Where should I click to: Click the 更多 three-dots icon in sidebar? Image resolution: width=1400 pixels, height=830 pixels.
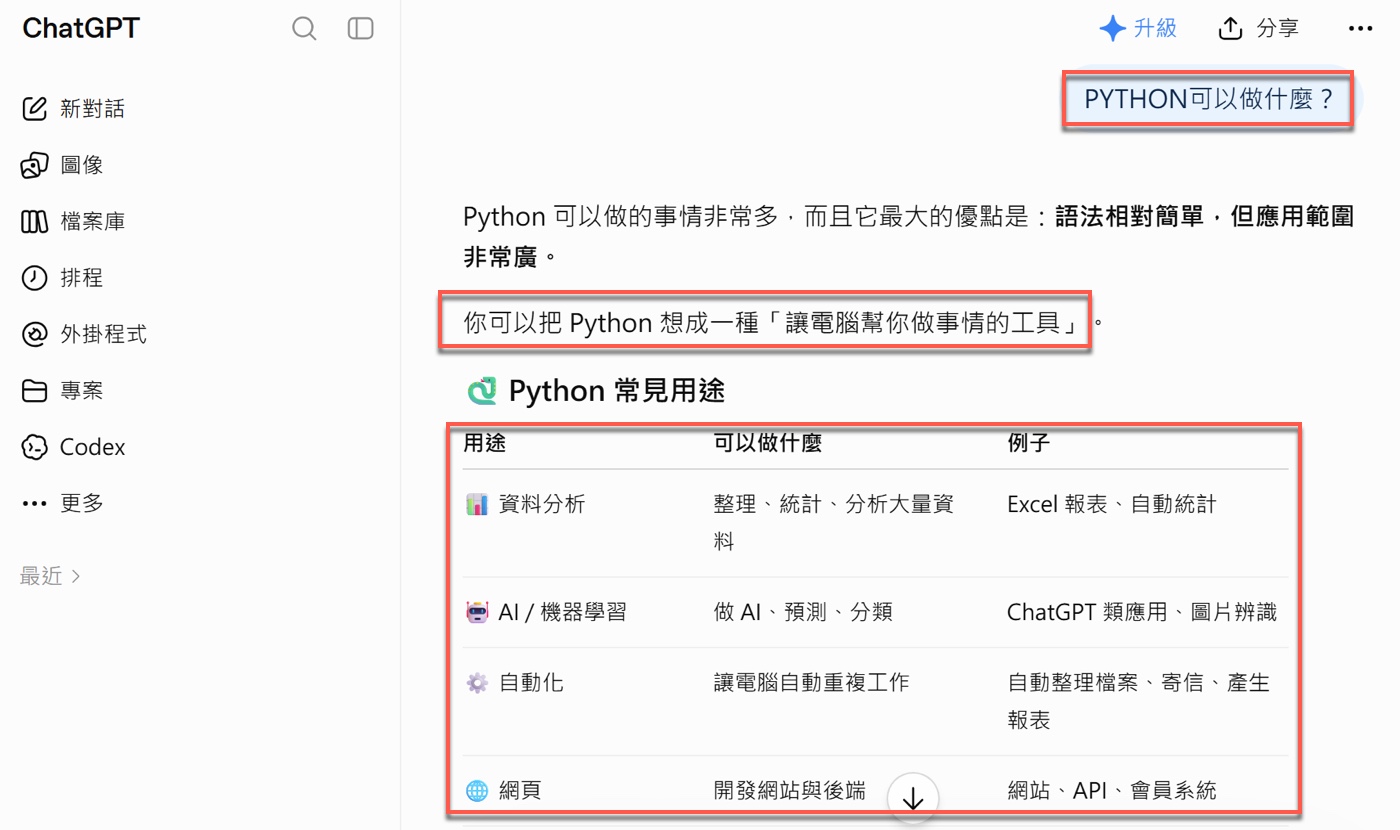pyautogui.click(x=34, y=503)
